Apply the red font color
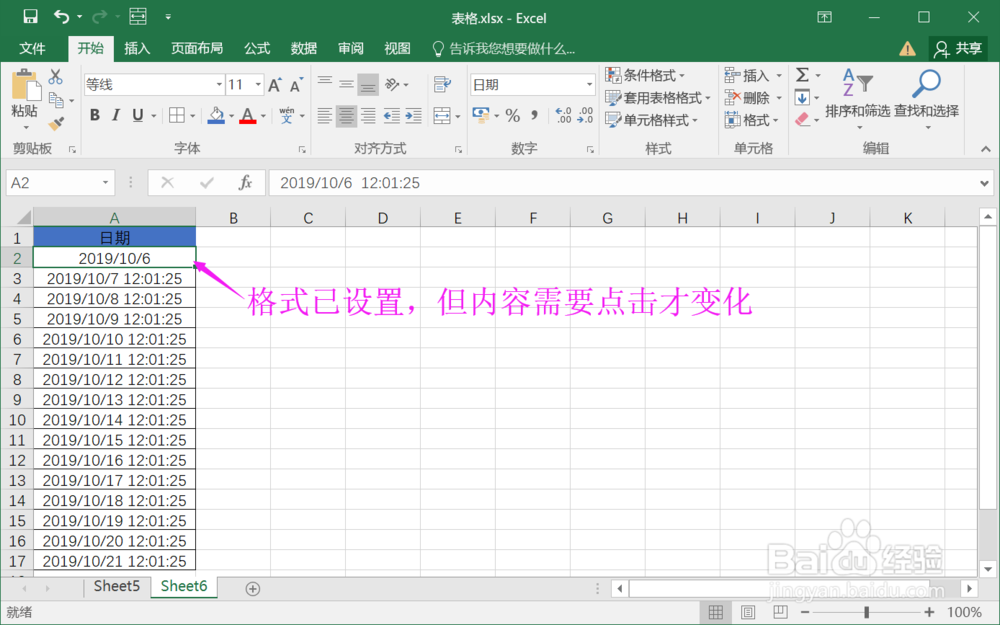The image size is (1000, 625). click(248, 115)
